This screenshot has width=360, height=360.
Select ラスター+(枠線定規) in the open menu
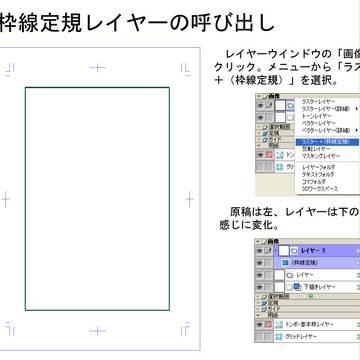[x=327, y=142]
